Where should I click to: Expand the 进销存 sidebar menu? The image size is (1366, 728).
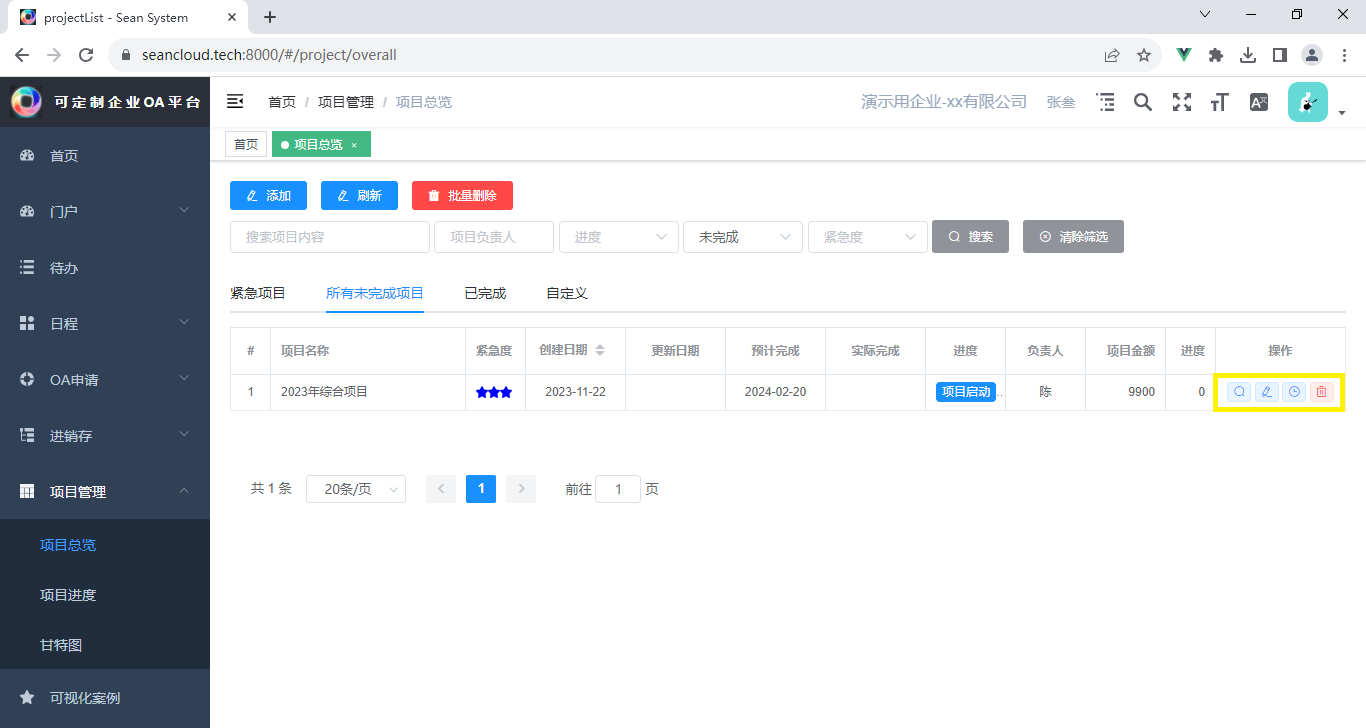point(105,435)
